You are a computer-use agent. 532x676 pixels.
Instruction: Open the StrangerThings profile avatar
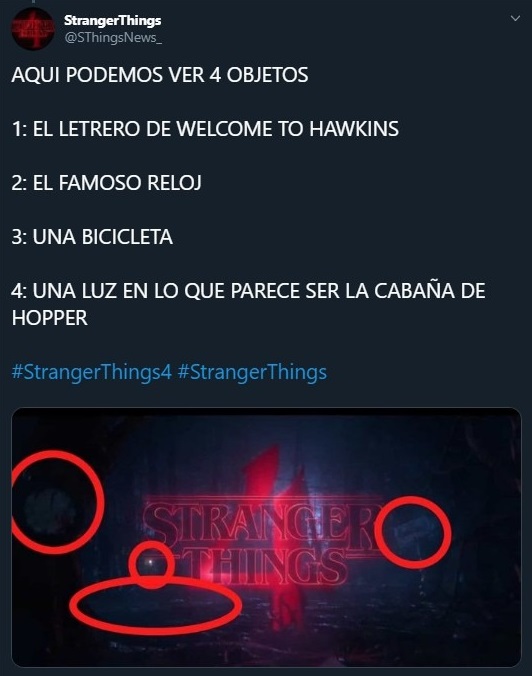(33, 28)
